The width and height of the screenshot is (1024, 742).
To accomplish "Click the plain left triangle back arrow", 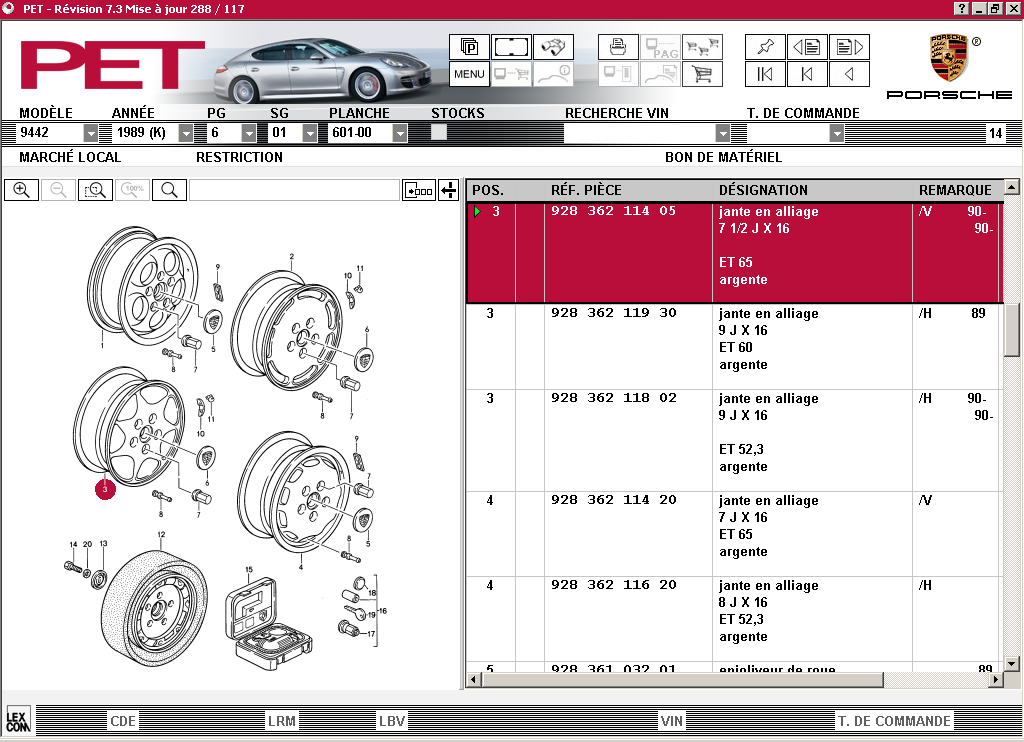I will pos(849,74).
